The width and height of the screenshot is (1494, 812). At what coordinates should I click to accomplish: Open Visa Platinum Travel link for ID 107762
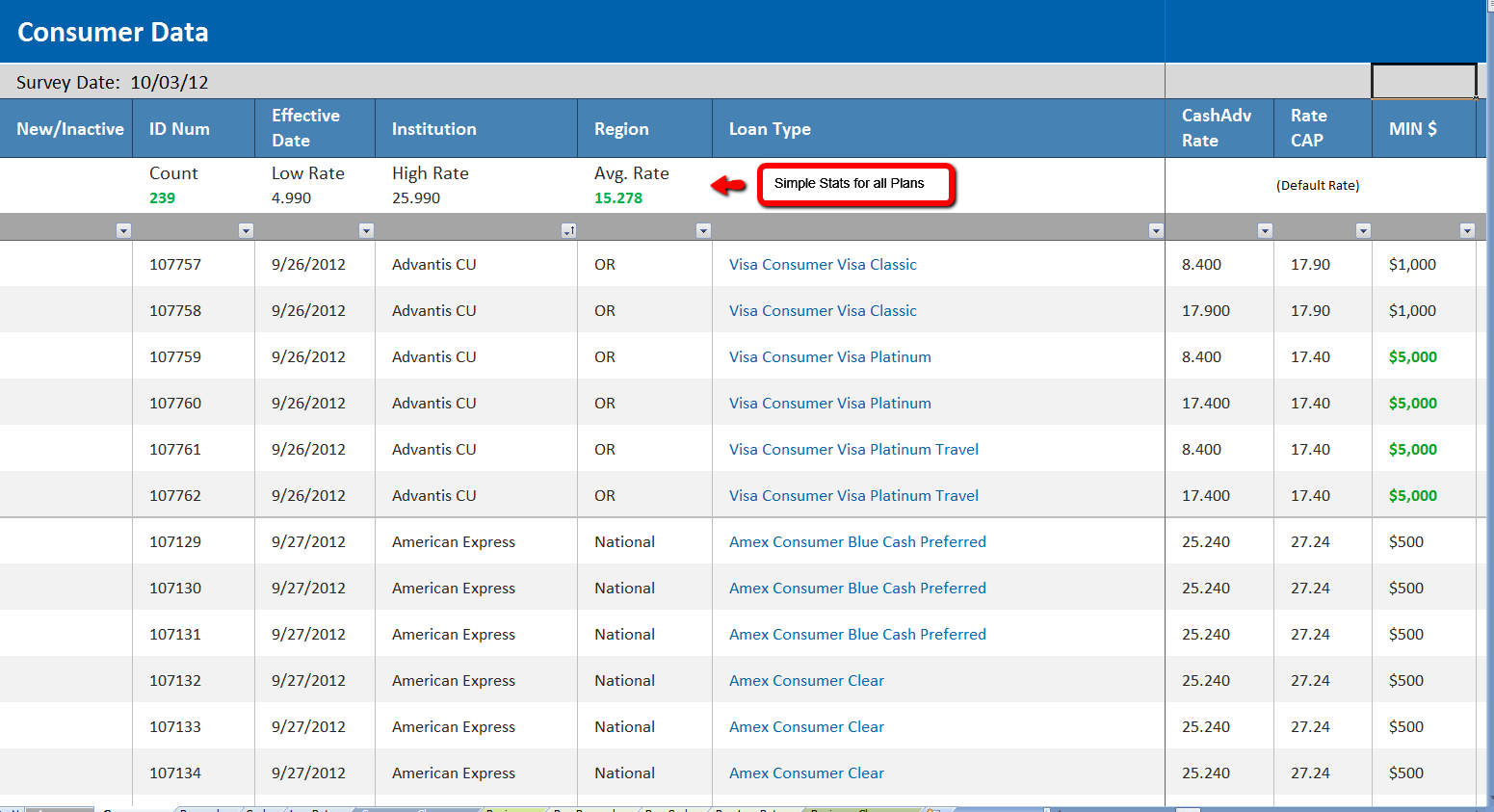(x=853, y=495)
